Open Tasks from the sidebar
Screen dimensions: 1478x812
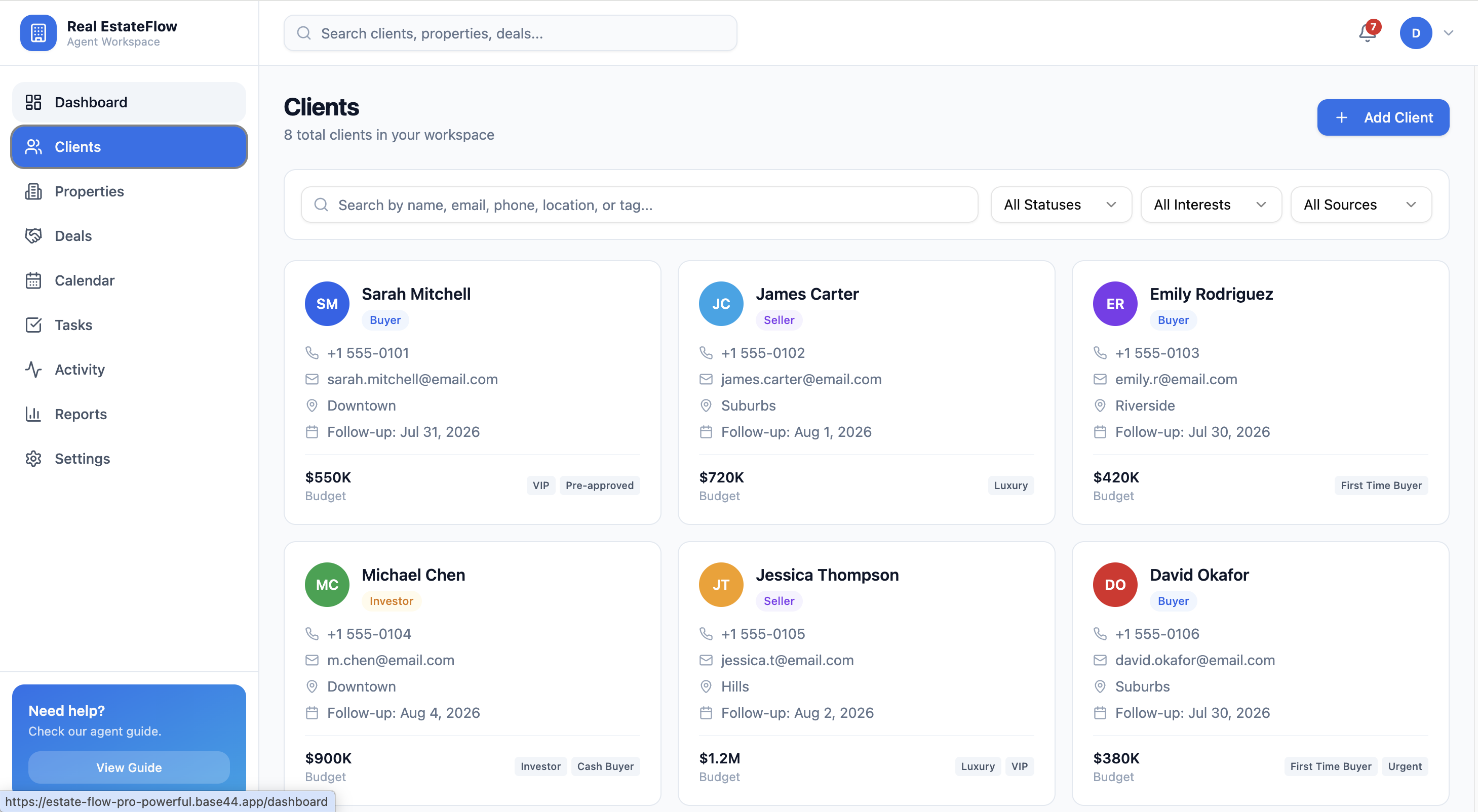(x=129, y=325)
